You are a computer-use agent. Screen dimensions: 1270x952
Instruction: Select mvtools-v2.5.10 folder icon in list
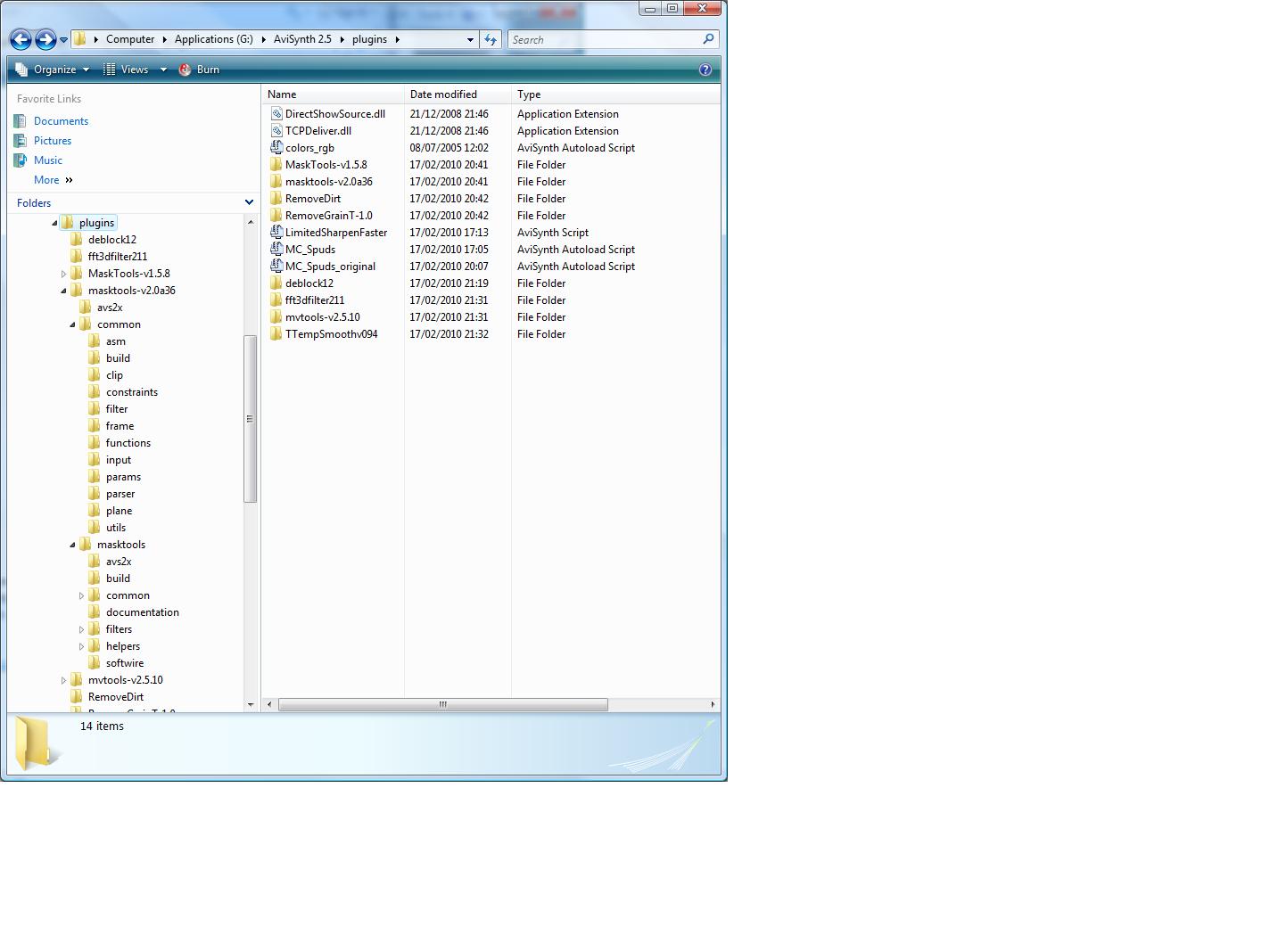click(276, 317)
